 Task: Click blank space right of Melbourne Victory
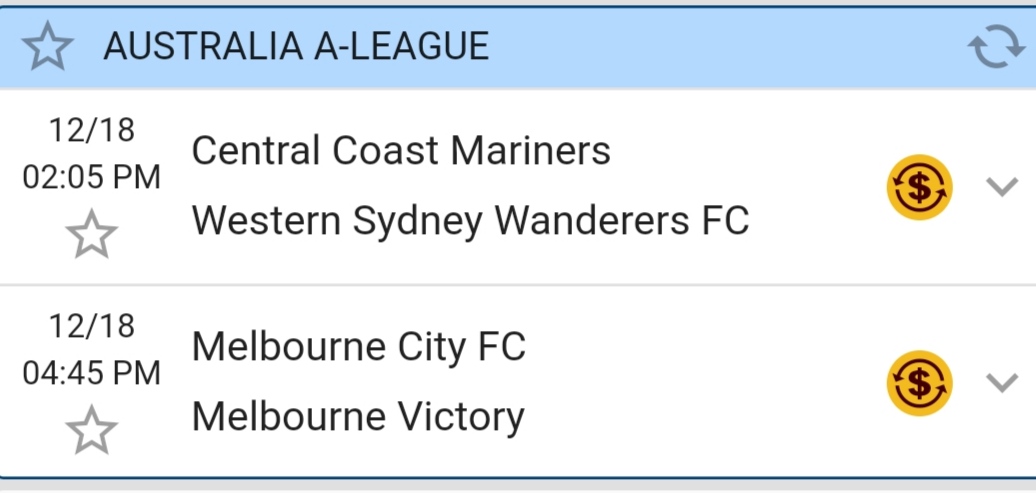700,417
